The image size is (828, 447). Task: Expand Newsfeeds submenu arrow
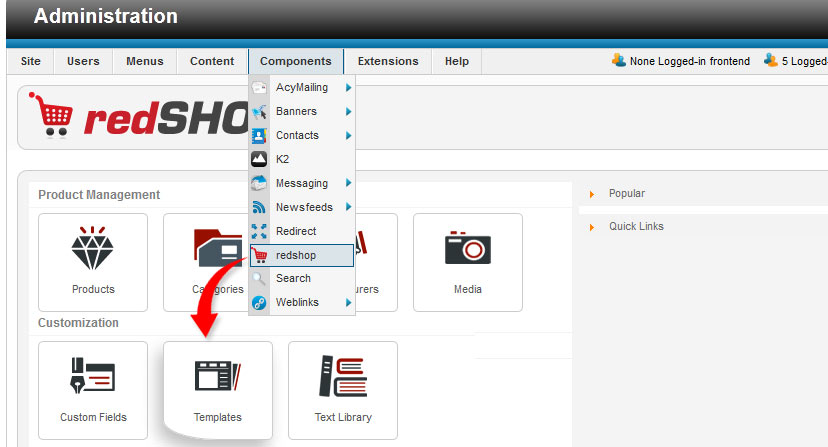[349, 207]
